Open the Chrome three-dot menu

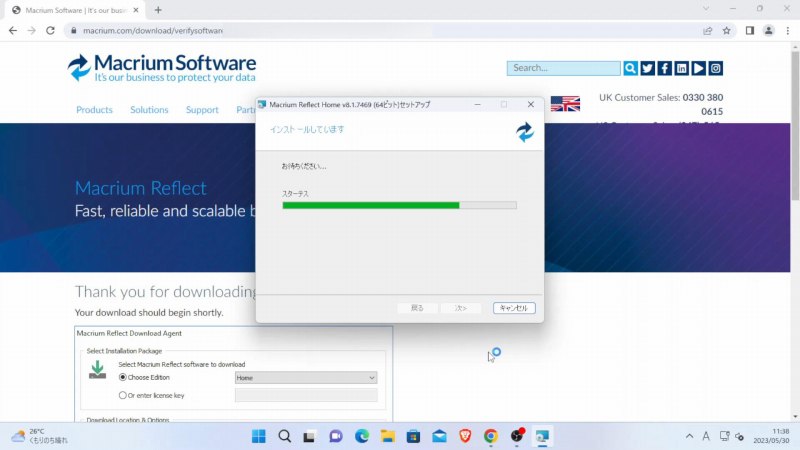(x=788, y=31)
